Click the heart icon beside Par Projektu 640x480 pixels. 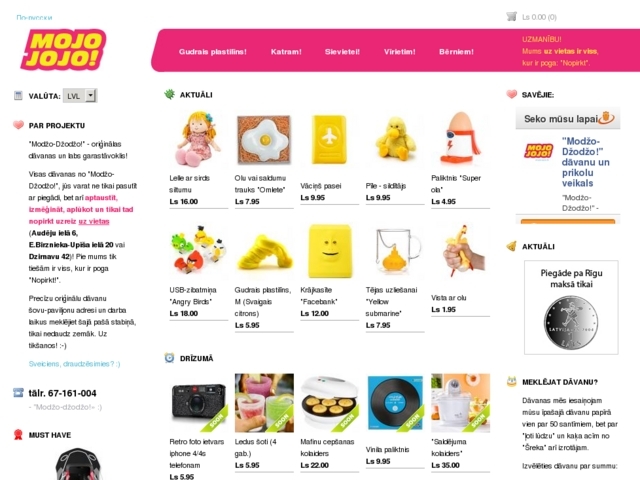18,125
